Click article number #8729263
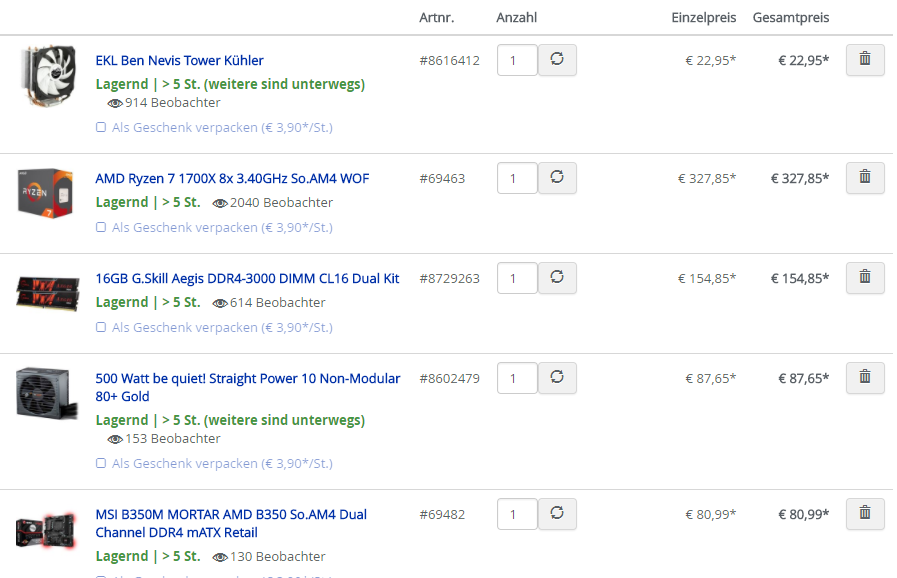897x578 pixels. (x=449, y=279)
